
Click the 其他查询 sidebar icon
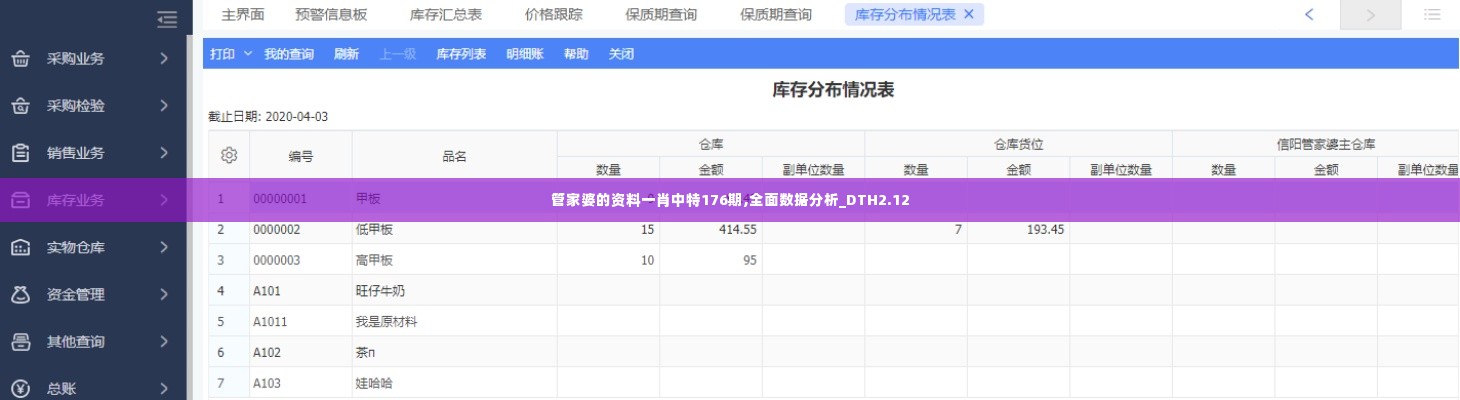click(x=20, y=342)
